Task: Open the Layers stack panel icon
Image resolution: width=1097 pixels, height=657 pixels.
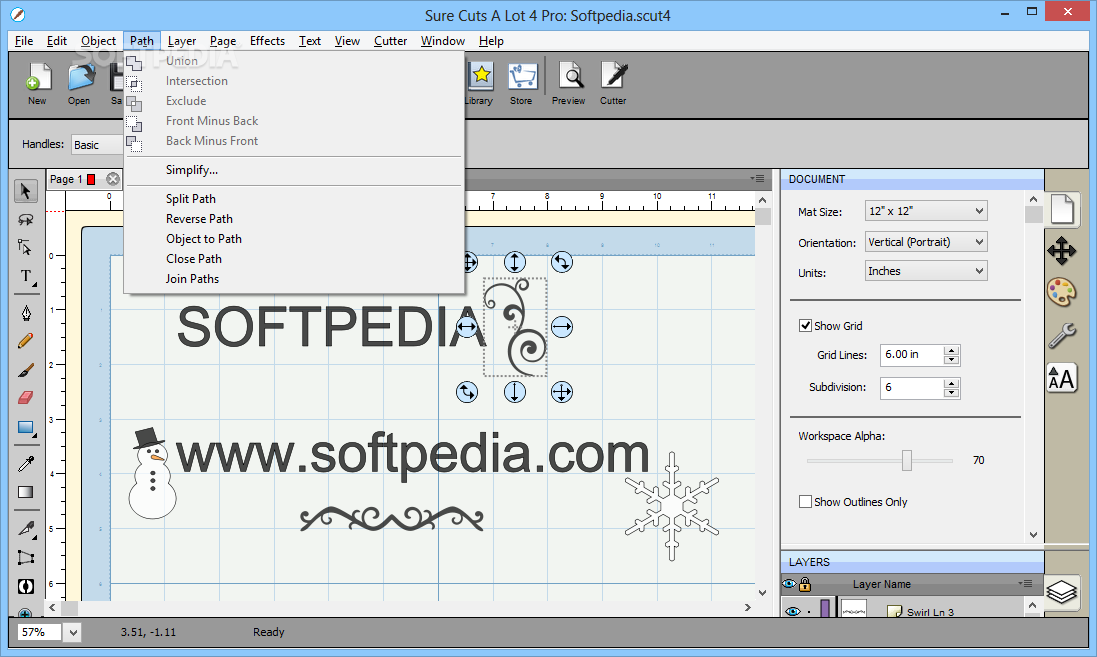Action: tap(1062, 593)
